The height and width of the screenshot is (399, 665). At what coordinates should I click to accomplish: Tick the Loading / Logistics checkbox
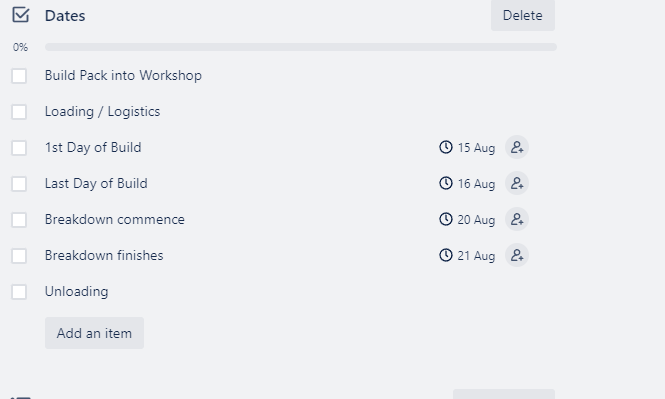19,112
